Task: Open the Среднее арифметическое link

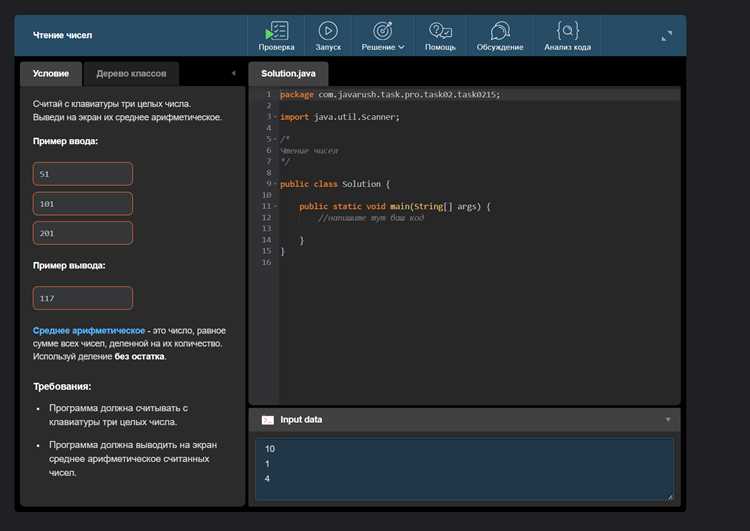Action: coord(88,331)
